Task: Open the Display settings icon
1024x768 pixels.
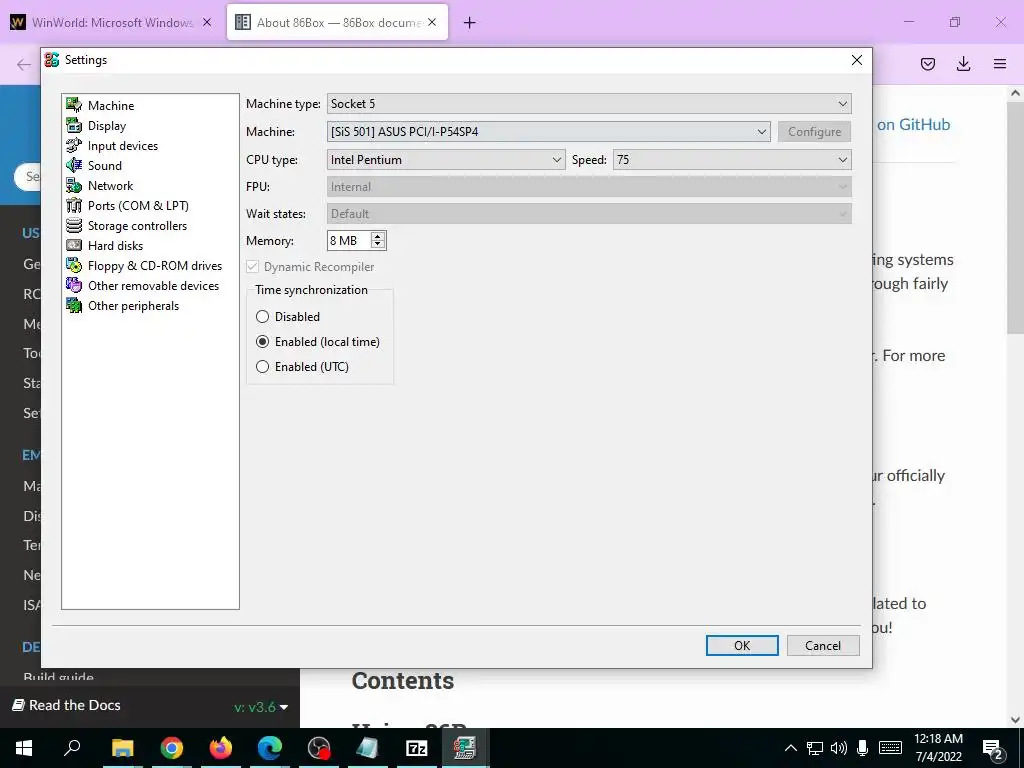Action: [x=74, y=125]
